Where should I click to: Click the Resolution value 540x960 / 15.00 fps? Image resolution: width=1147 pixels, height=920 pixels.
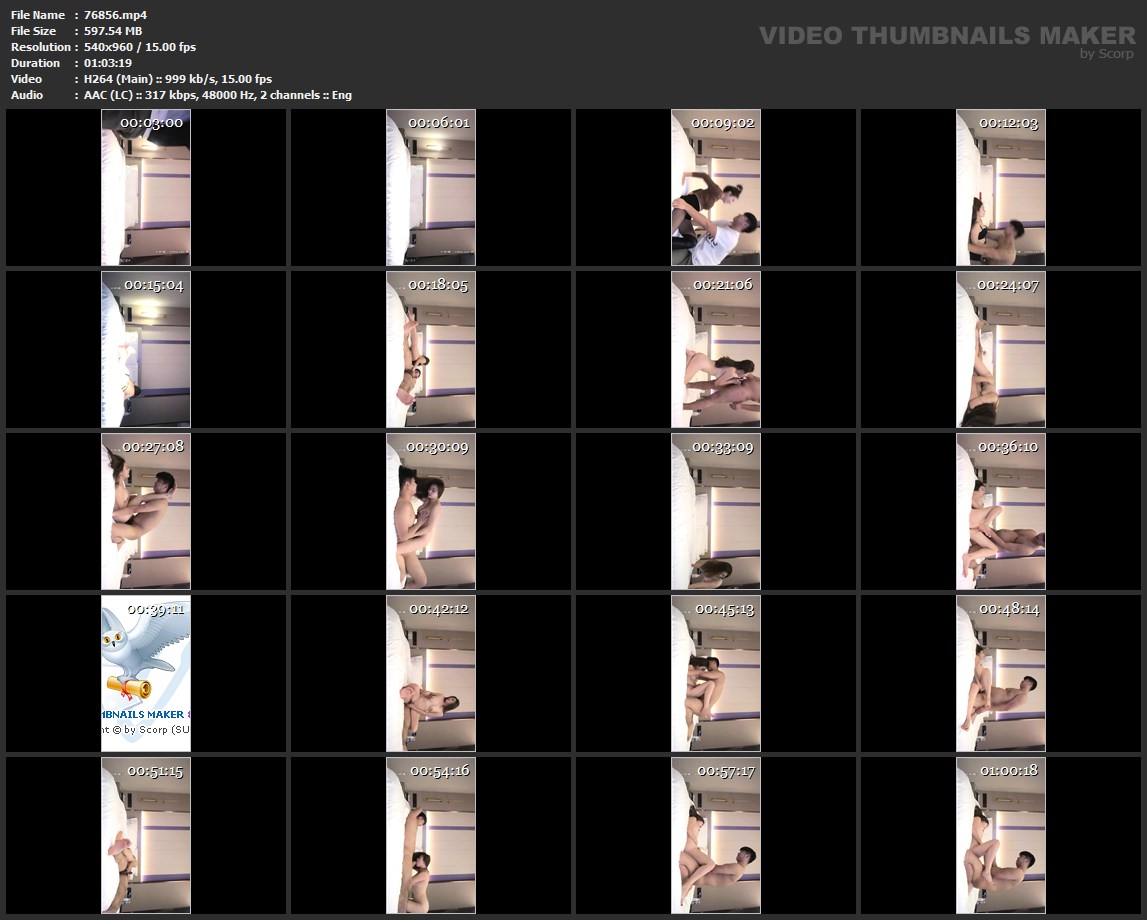(140, 47)
